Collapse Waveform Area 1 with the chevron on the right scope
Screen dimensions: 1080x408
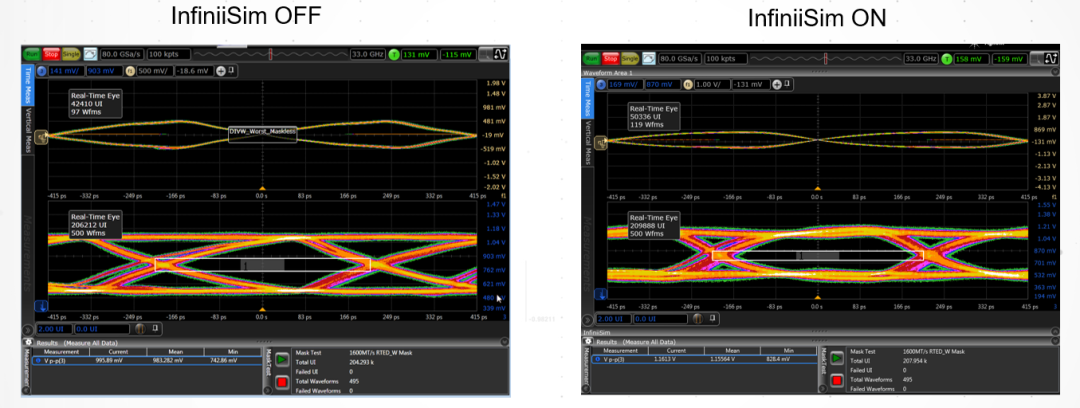point(1055,72)
